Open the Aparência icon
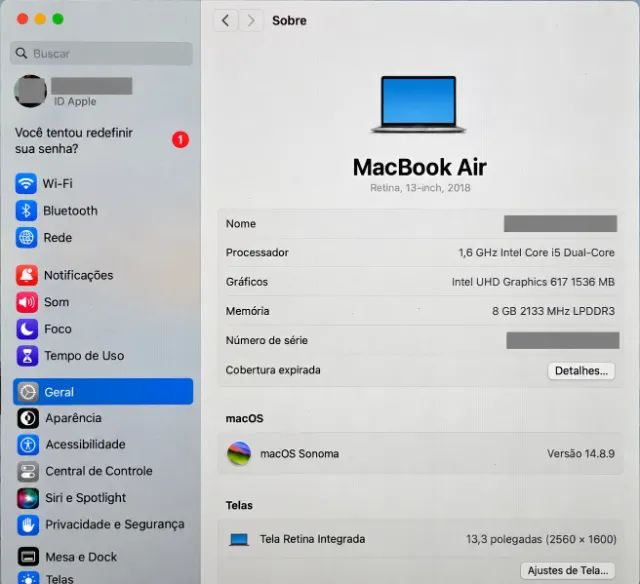The image size is (640, 584). [28, 418]
